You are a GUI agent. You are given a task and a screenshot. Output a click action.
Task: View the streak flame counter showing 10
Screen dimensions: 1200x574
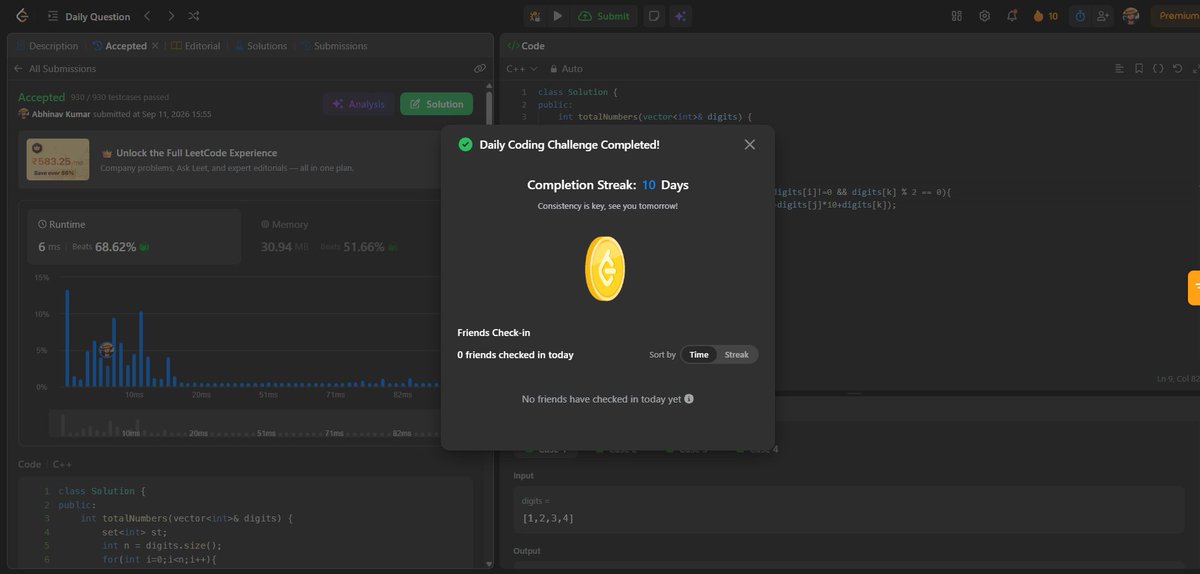click(1046, 16)
